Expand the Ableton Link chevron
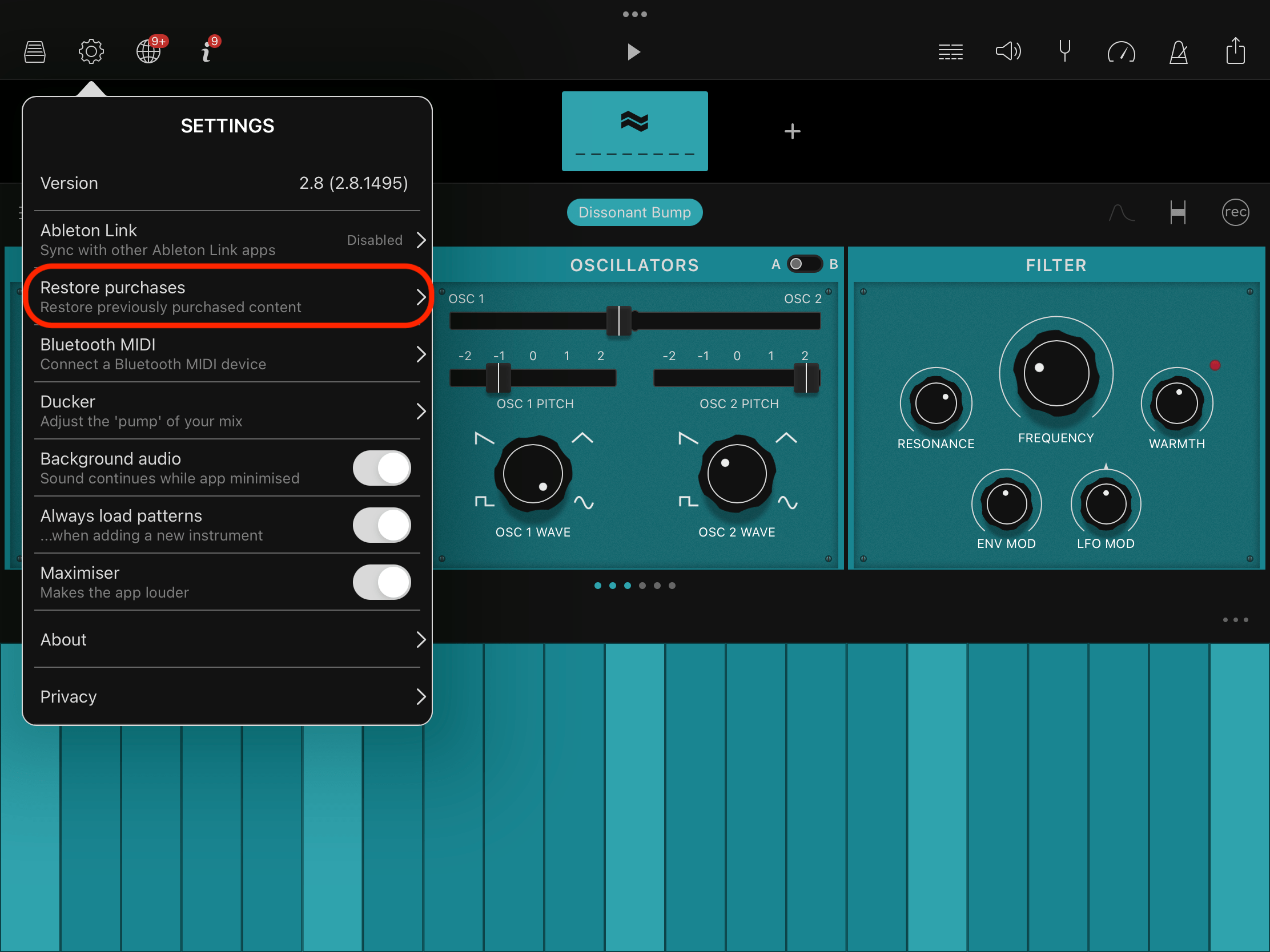Image resolution: width=1270 pixels, height=952 pixels. (421, 240)
